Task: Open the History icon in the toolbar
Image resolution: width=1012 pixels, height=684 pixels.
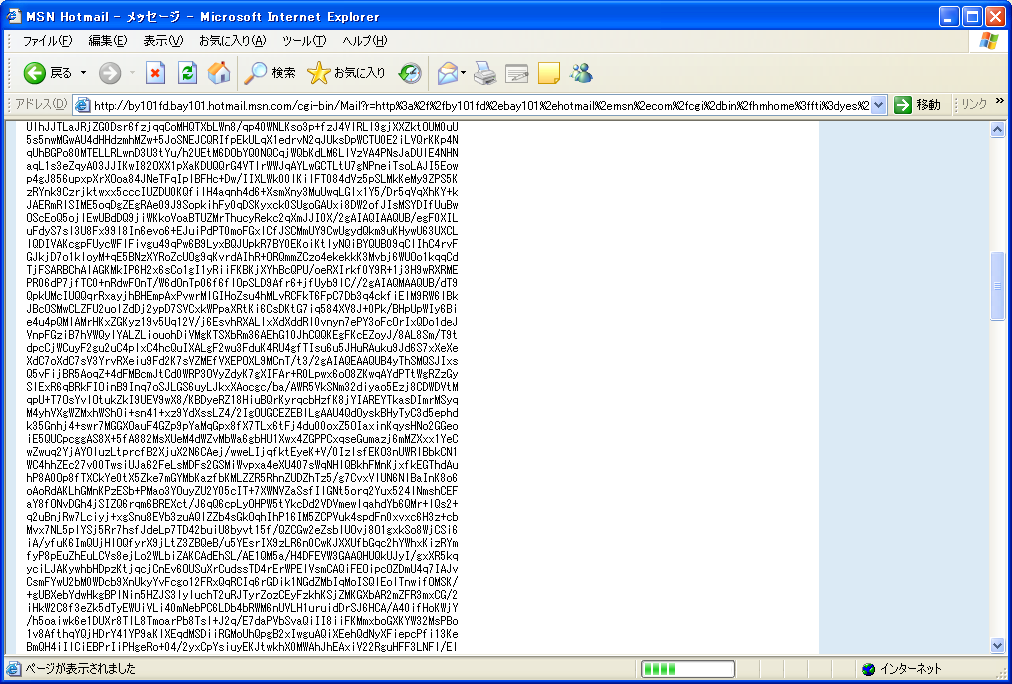Action: [410, 73]
